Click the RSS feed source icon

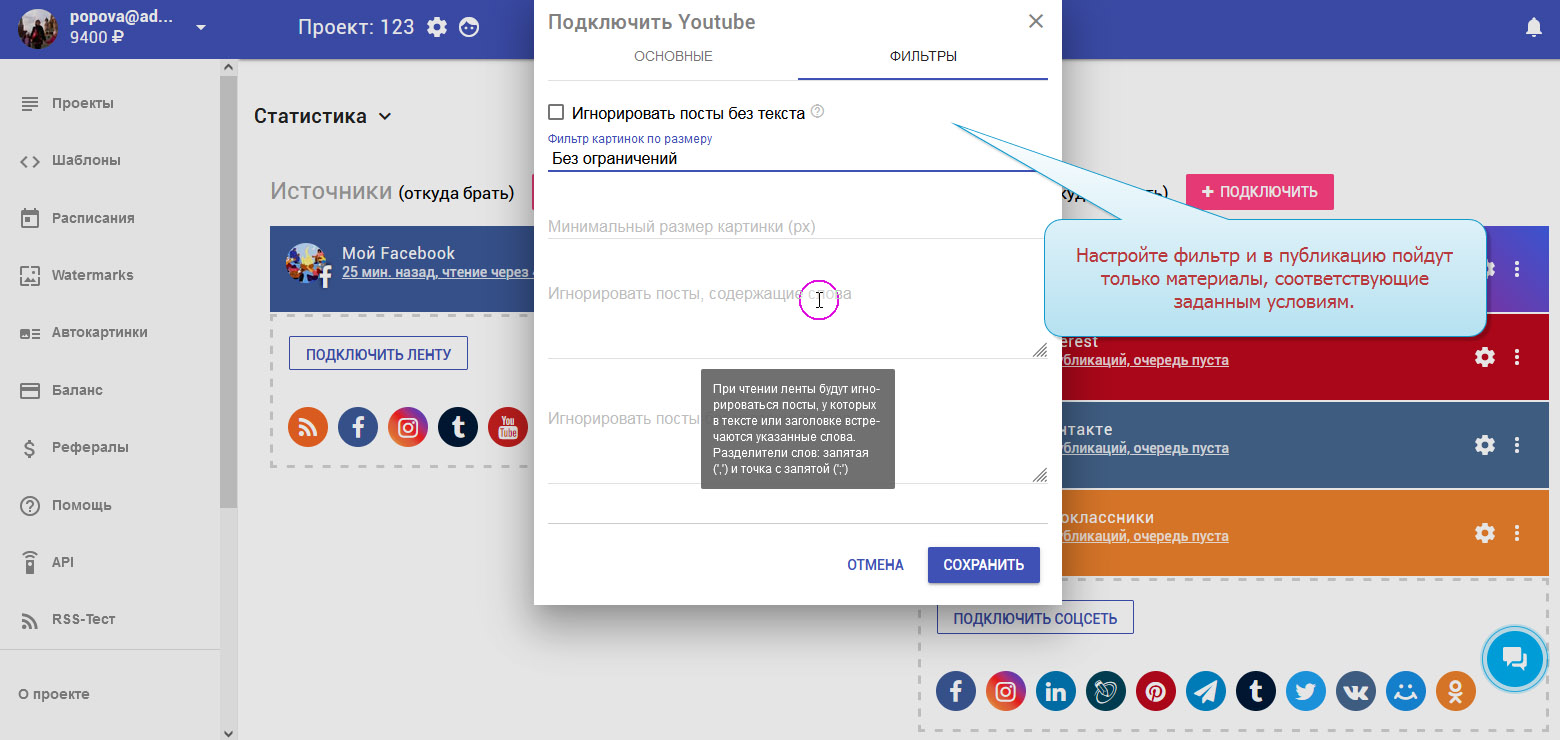[x=308, y=428]
